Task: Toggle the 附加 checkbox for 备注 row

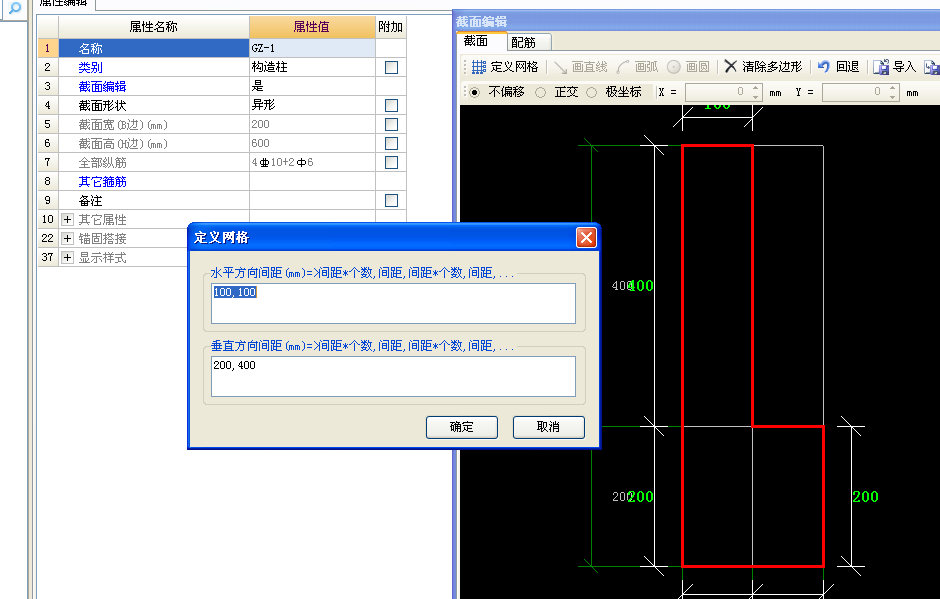Action: tap(391, 200)
